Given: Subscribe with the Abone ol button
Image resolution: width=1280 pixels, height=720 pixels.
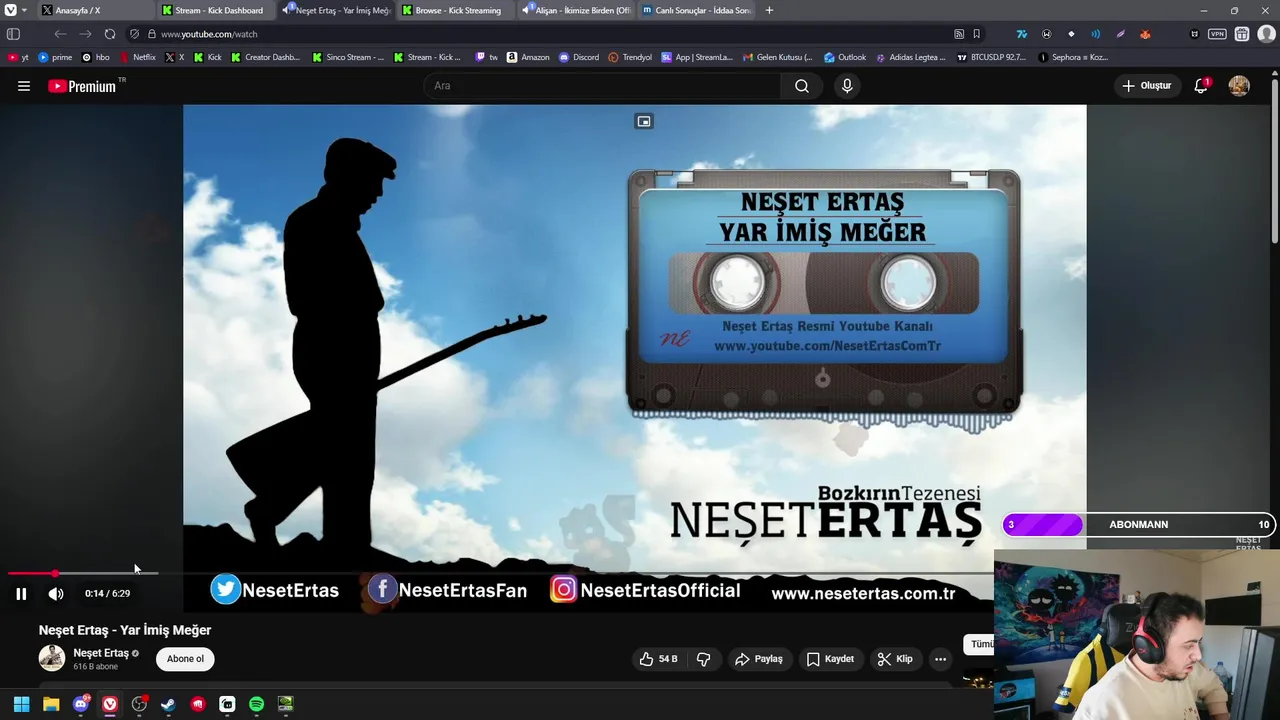Looking at the screenshot, I should (185, 659).
